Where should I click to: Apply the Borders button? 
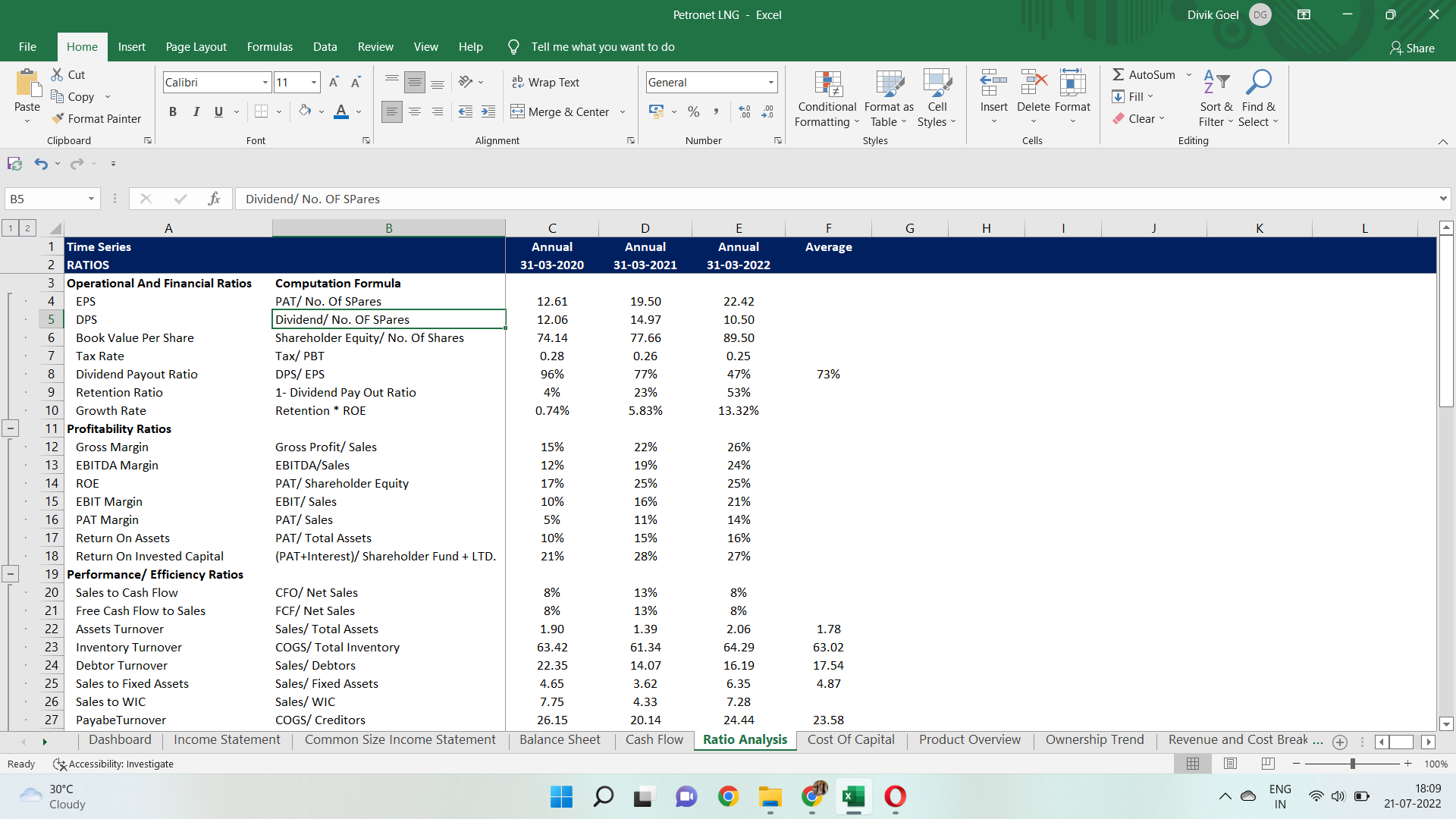[262, 111]
